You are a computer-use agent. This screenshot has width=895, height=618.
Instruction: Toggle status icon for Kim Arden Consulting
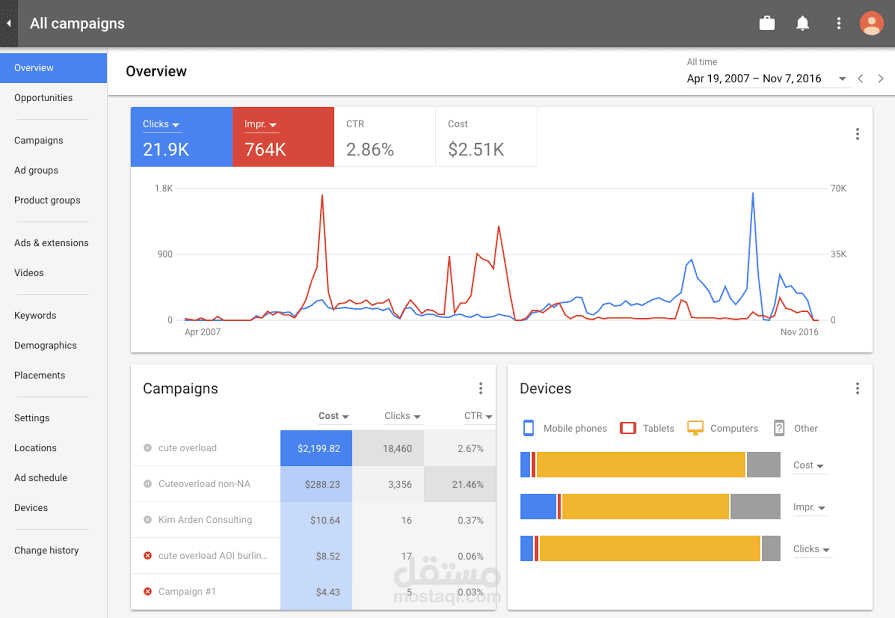pyautogui.click(x=147, y=520)
